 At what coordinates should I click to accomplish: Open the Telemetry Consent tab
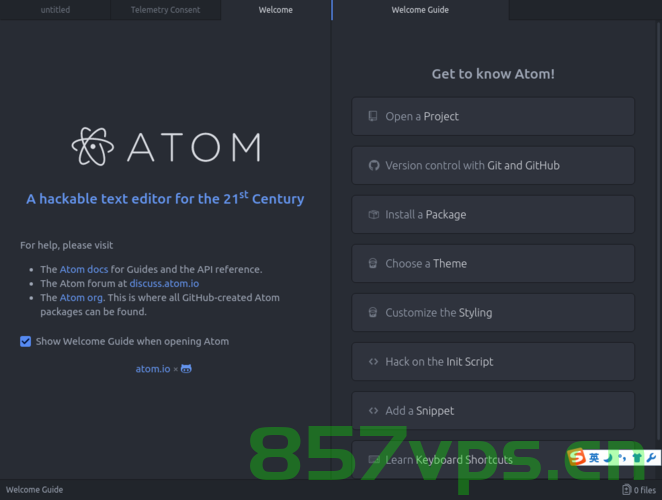tap(166, 10)
